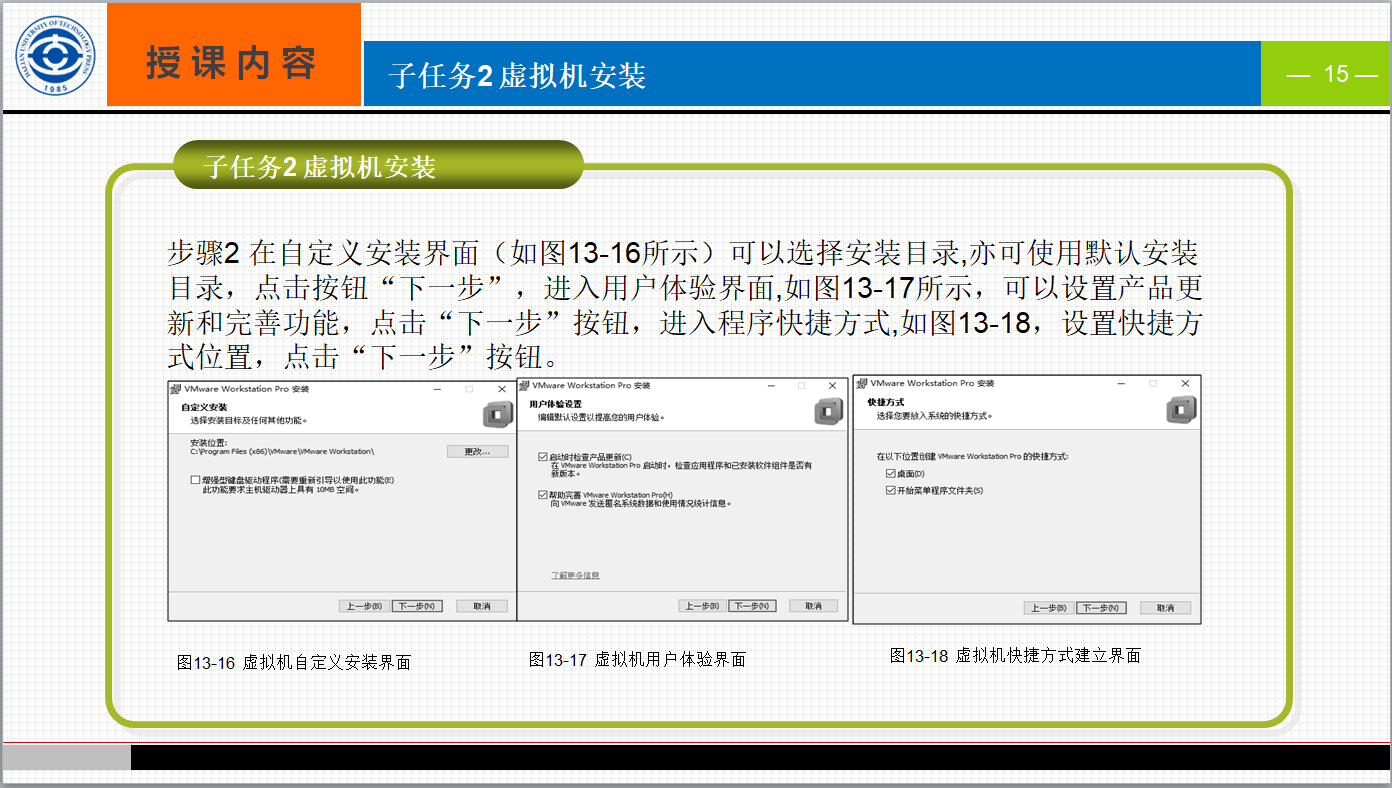The image size is (1392, 788).
Task: Open the 了解更多信息 link
Action: [x=575, y=575]
